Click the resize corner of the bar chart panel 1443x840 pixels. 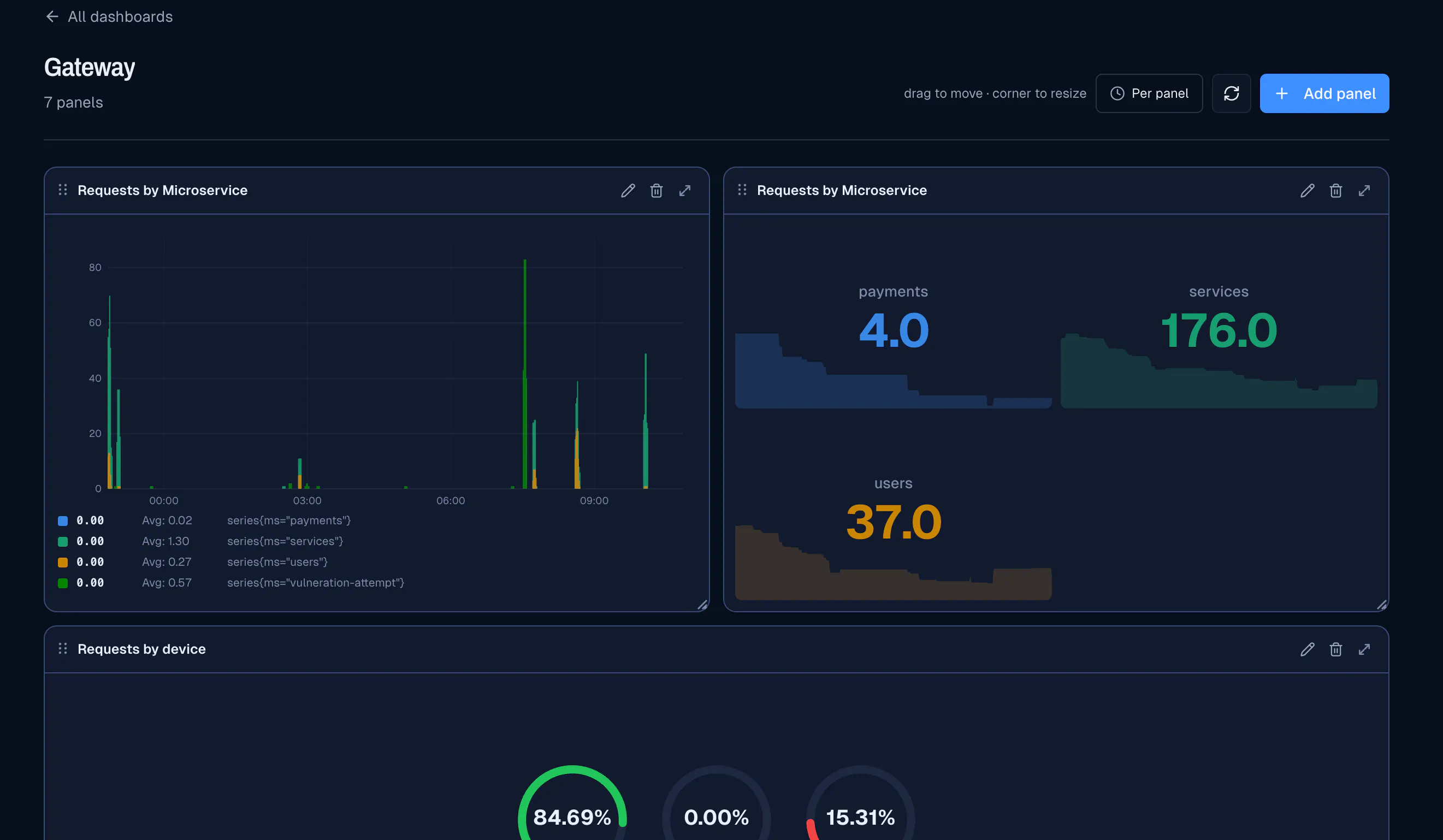(702, 605)
